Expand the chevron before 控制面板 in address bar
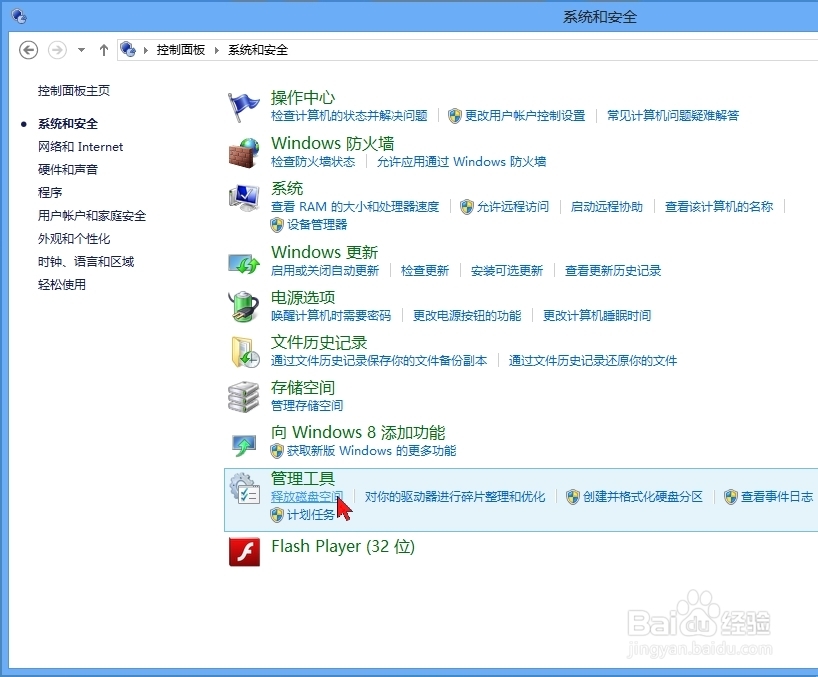 (x=146, y=50)
